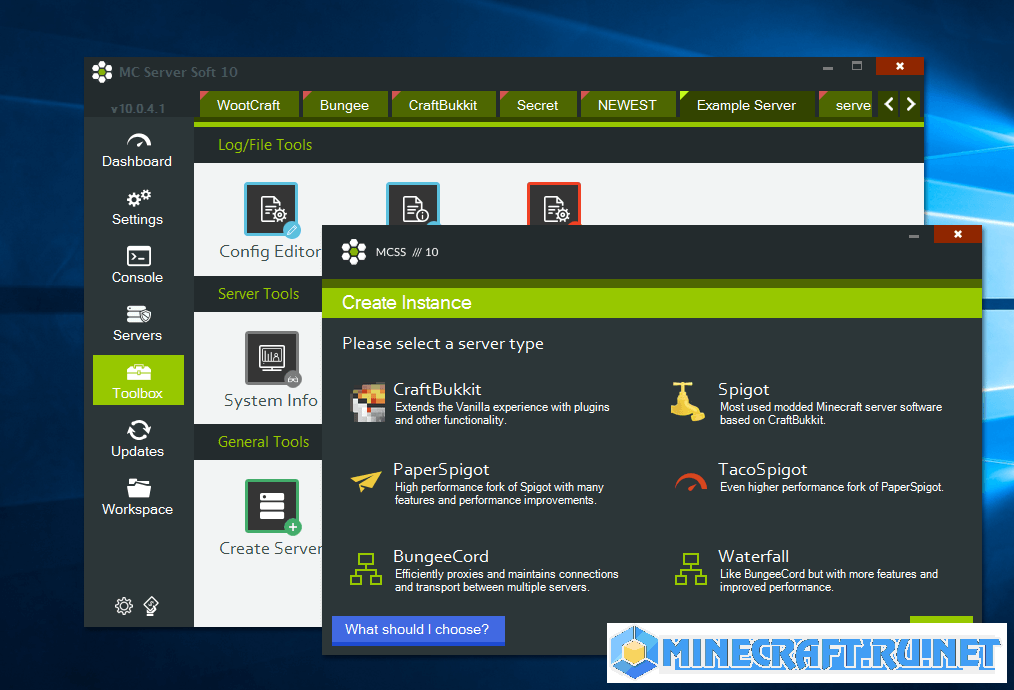Select the Toolbox sidebar item
1014x690 pixels.
138,380
